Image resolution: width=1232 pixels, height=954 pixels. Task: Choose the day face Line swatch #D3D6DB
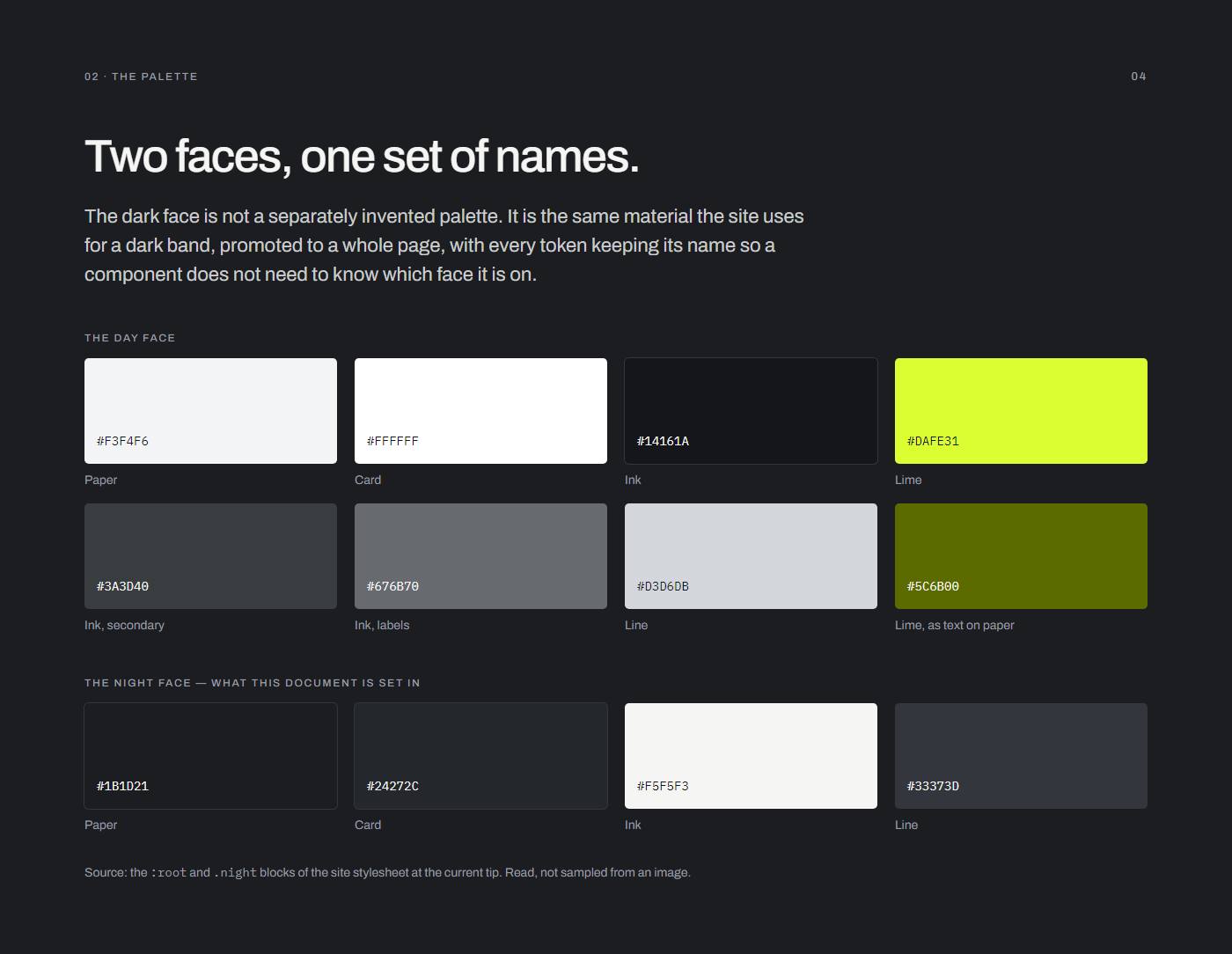coord(751,556)
